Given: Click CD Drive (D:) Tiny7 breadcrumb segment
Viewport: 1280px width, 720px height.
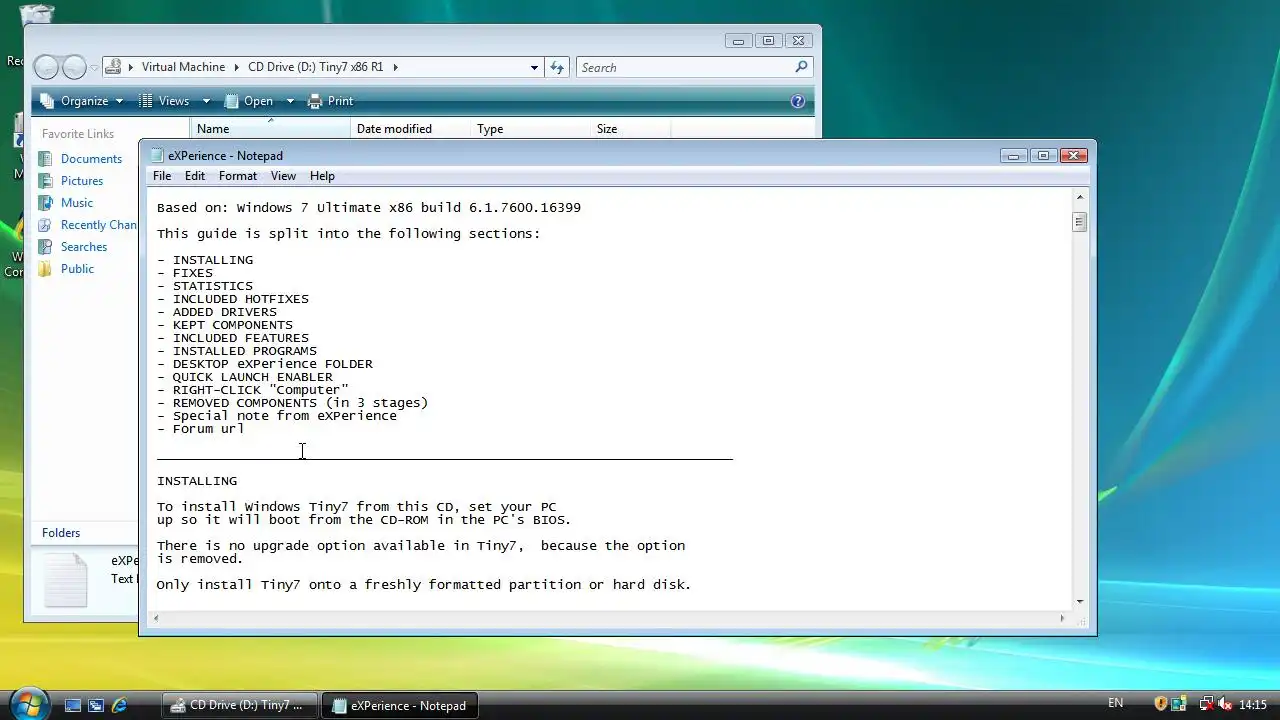Looking at the screenshot, I should coord(315,67).
